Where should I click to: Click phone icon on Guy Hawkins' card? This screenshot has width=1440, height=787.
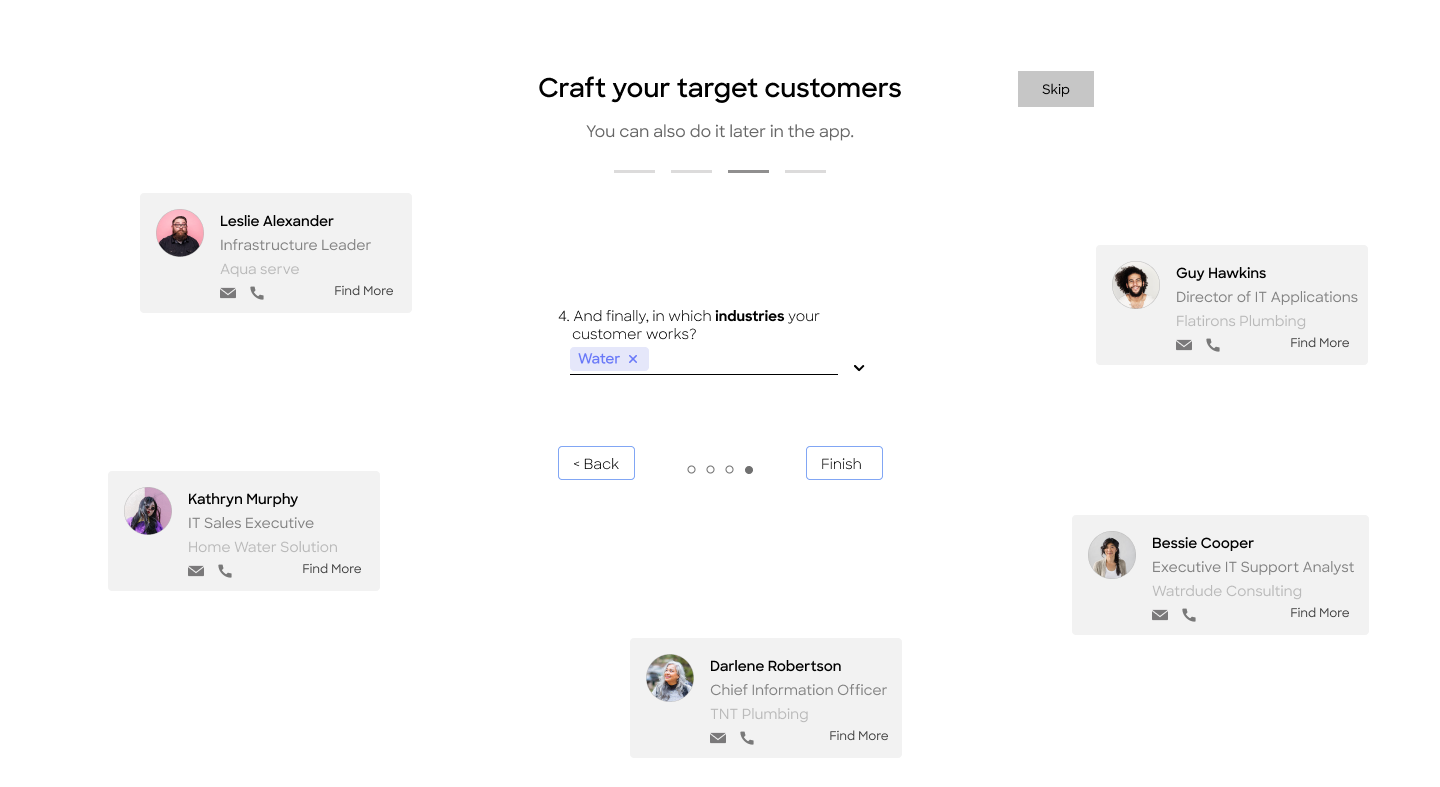(1213, 345)
